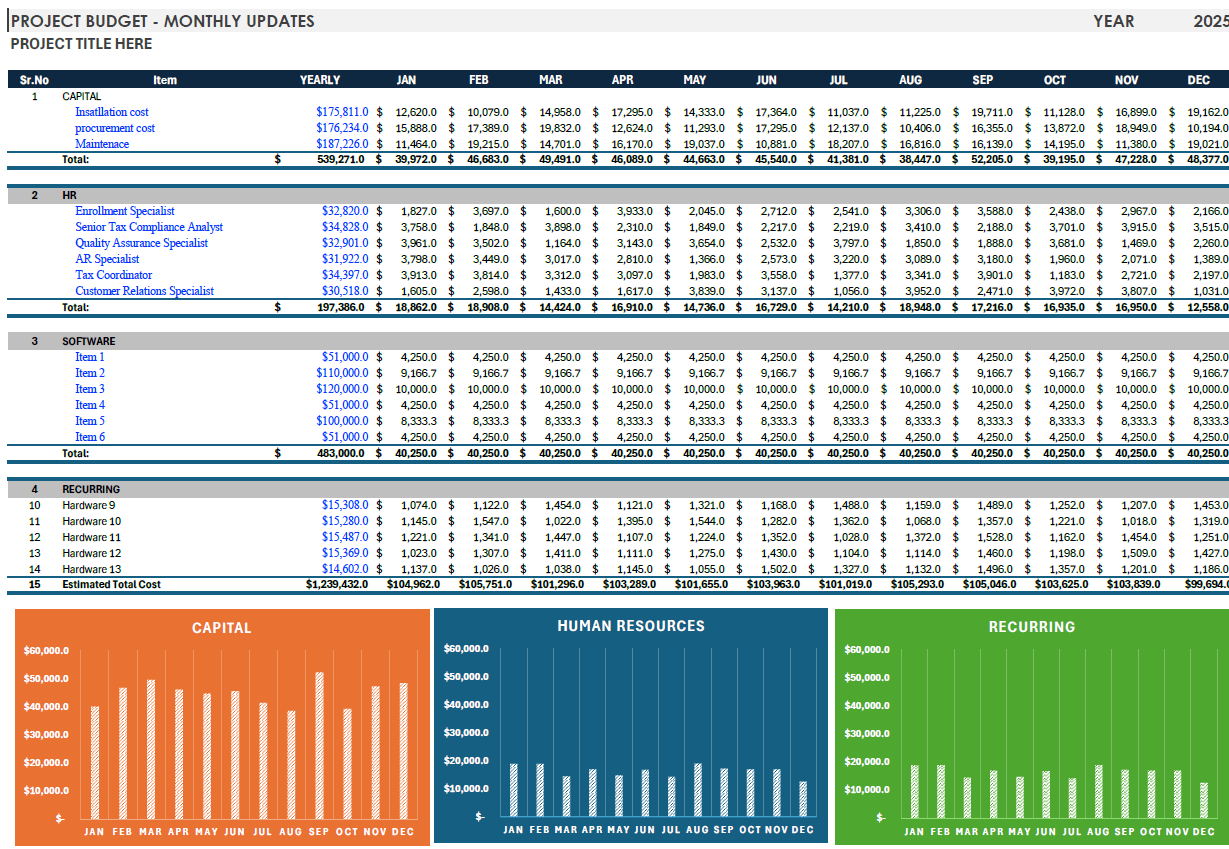Open the Senior Tax Compliance Analyst item

click(151, 227)
